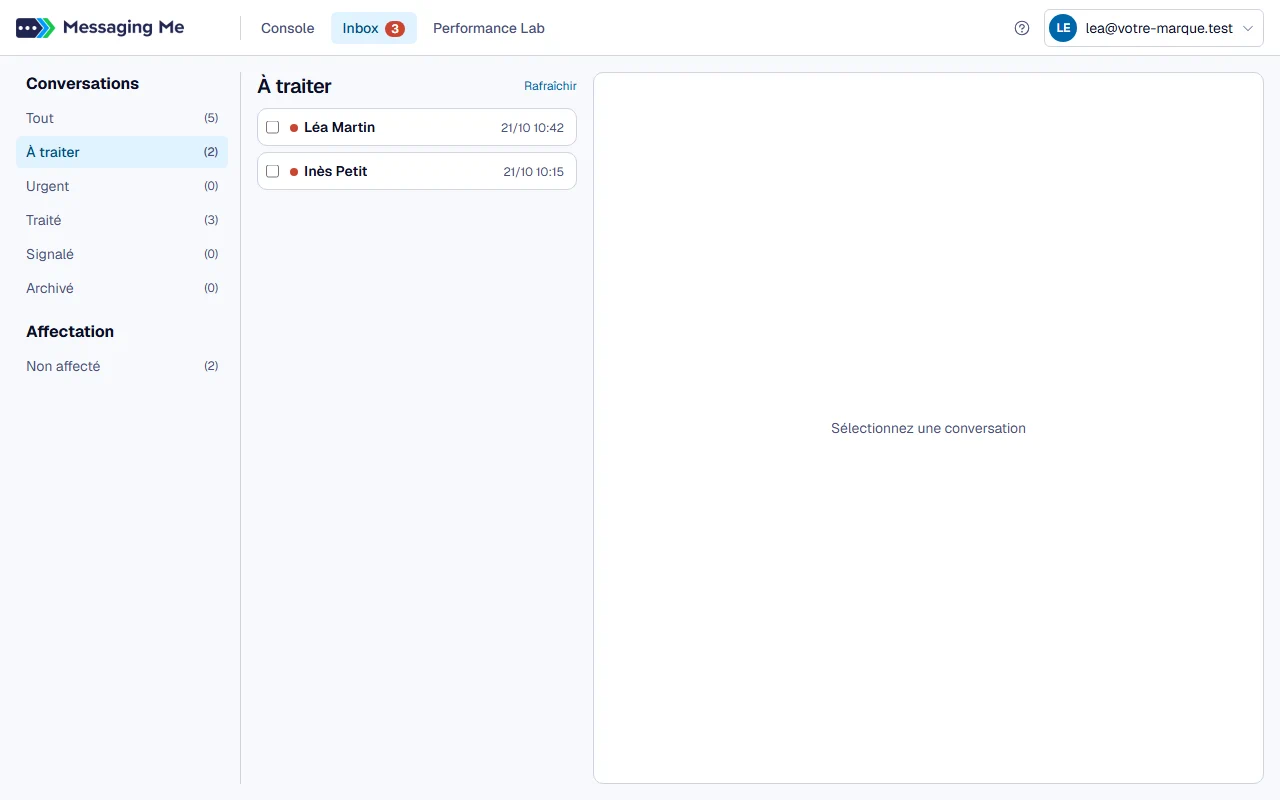Click the Messaging Me logo icon
Image resolution: width=1280 pixels, height=800 pixels.
click(x=35, y=28)
